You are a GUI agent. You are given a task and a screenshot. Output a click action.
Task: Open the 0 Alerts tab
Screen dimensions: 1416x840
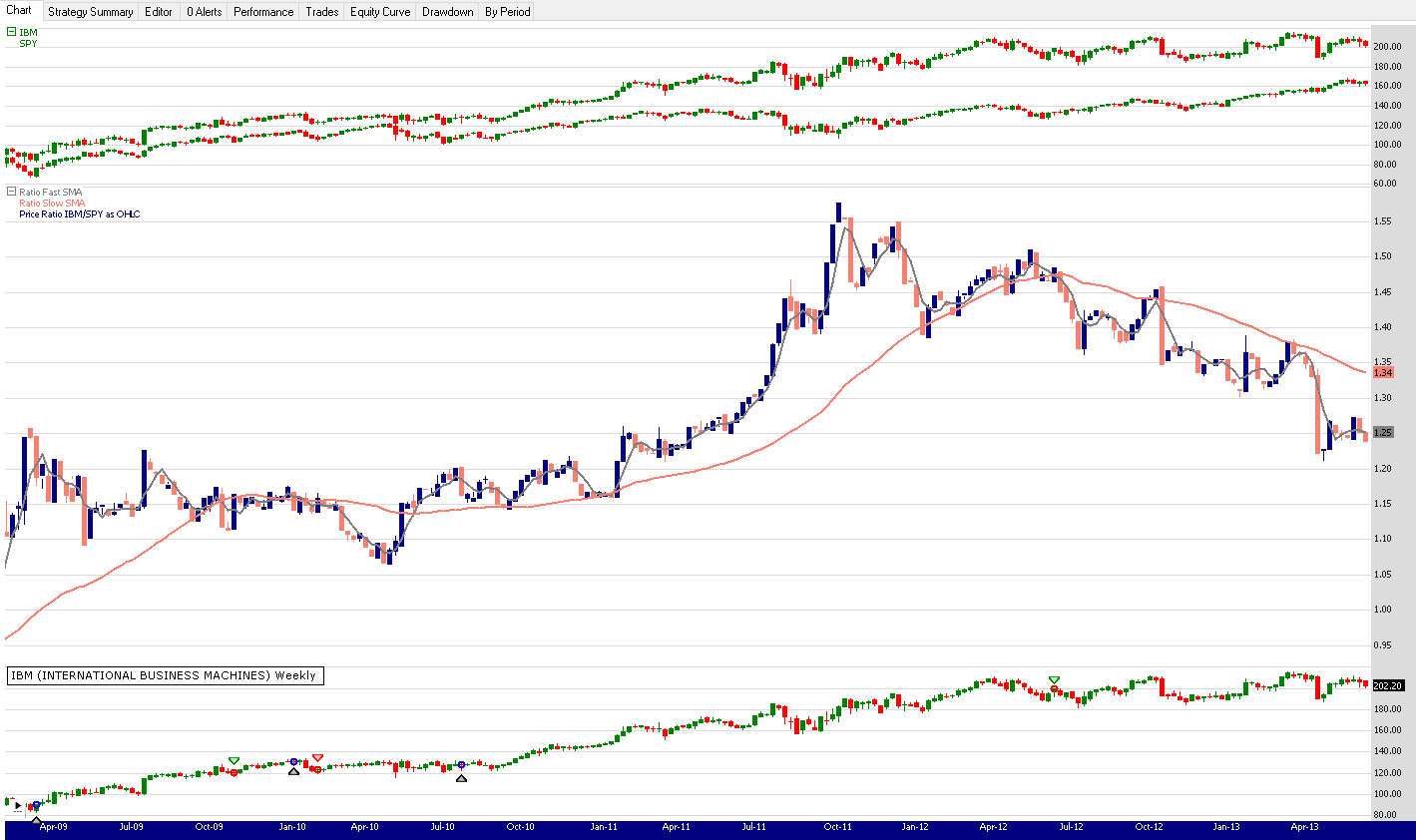pyautogui.click(x=204, y=12)
